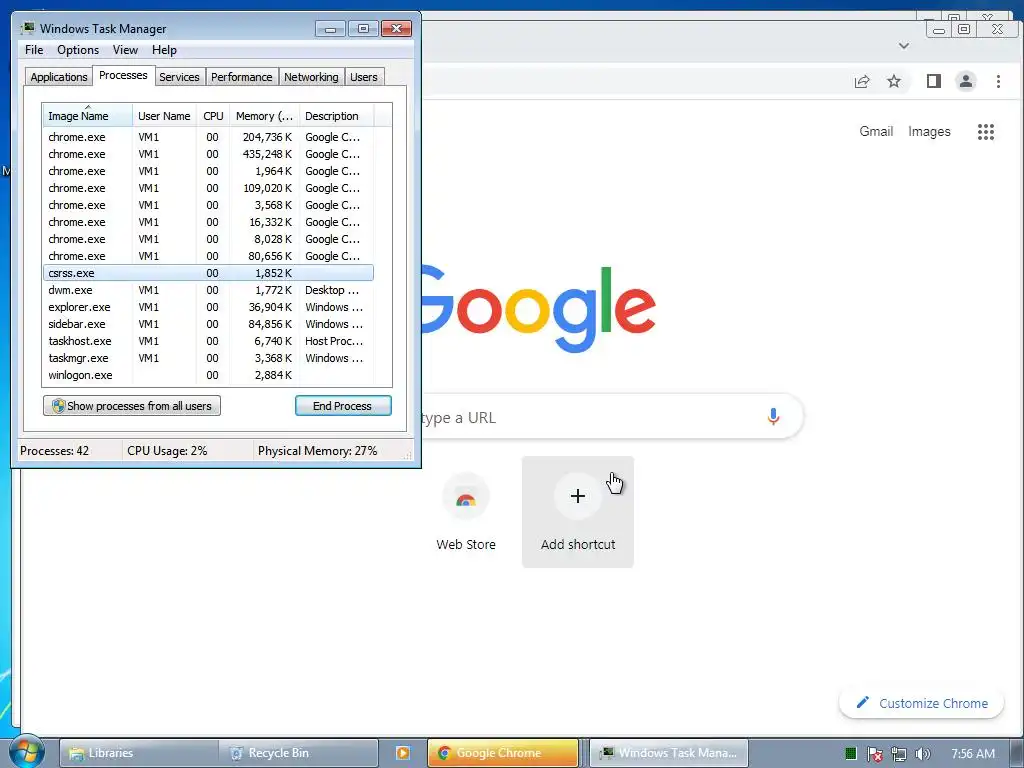Open the Google apps grid icon
1024x768 pixels.
pyautogui.click(x=985, y=132)
